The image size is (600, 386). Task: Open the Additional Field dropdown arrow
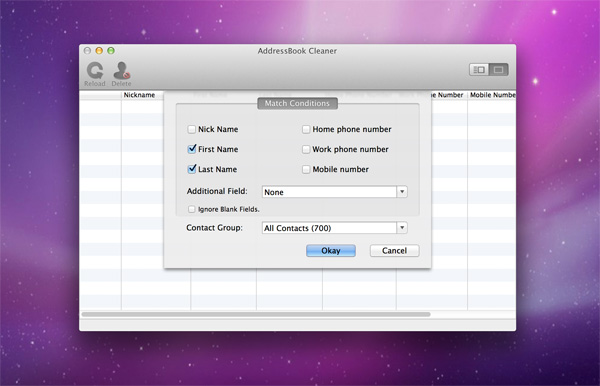[402, 192]
